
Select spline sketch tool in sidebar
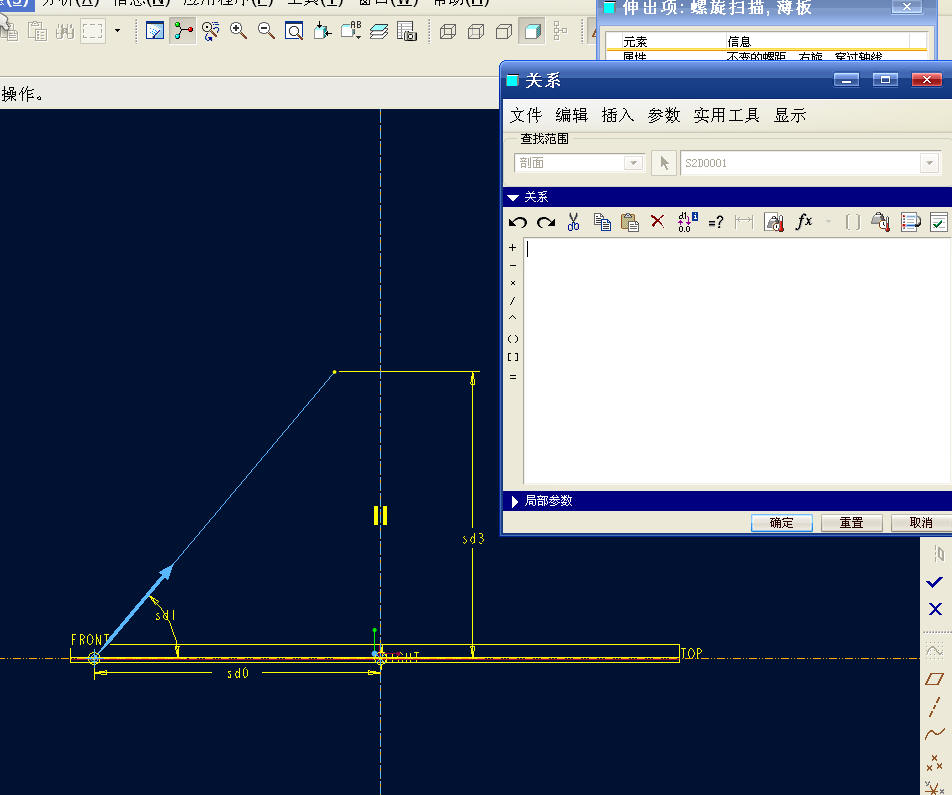click(x=935, y=734)
